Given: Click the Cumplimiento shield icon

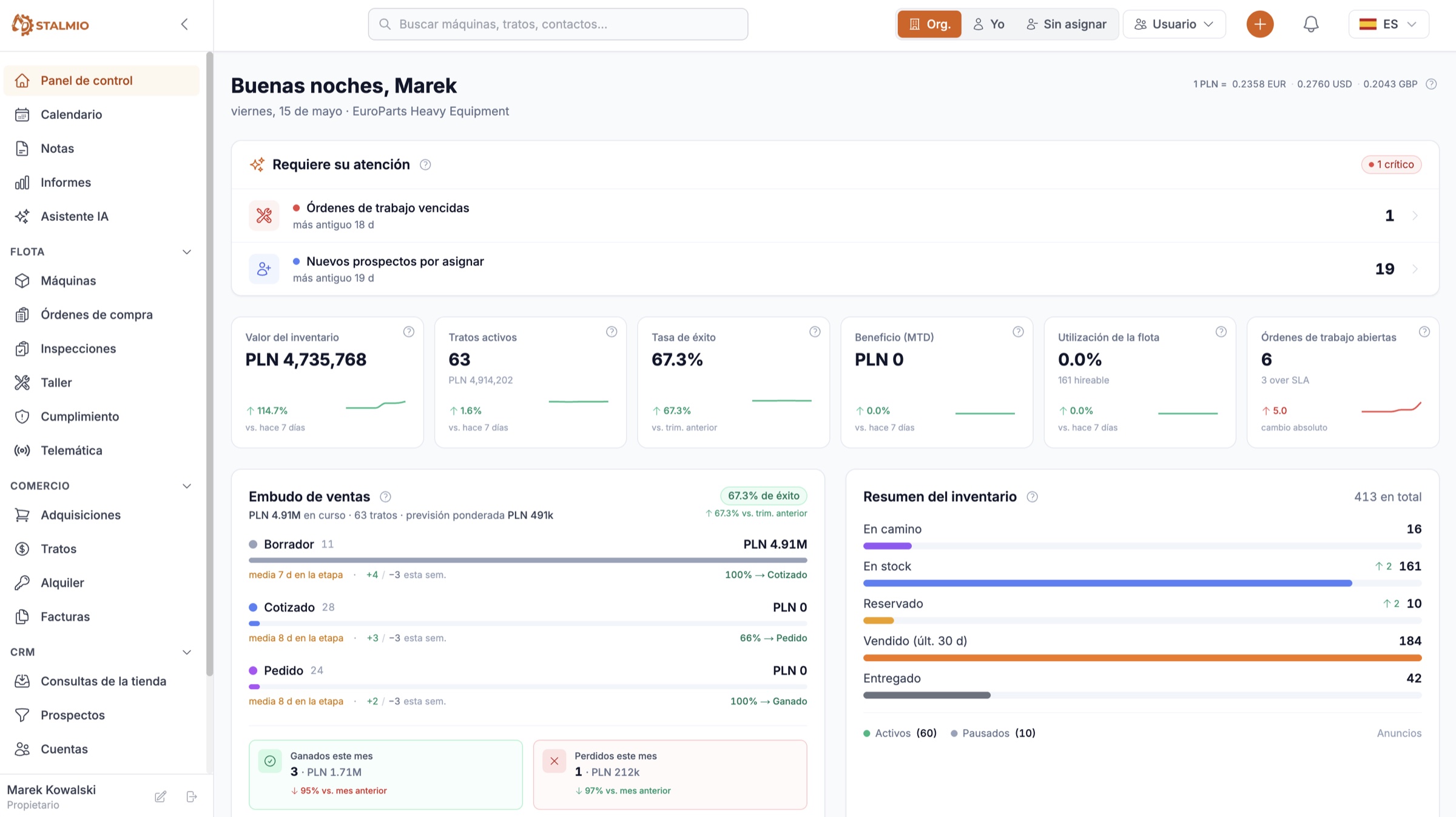Looking at the screenshot, I should (x=22, y=417).
